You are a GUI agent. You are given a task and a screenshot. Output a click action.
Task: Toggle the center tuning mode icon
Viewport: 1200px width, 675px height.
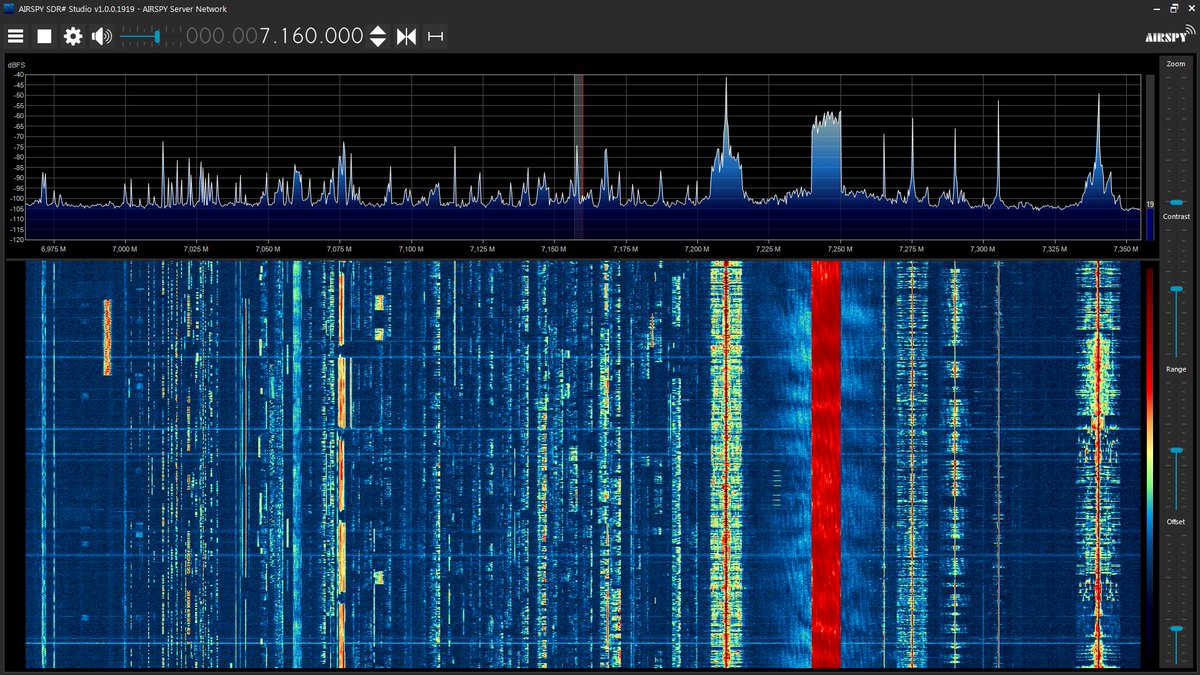[x=406, y=35]
